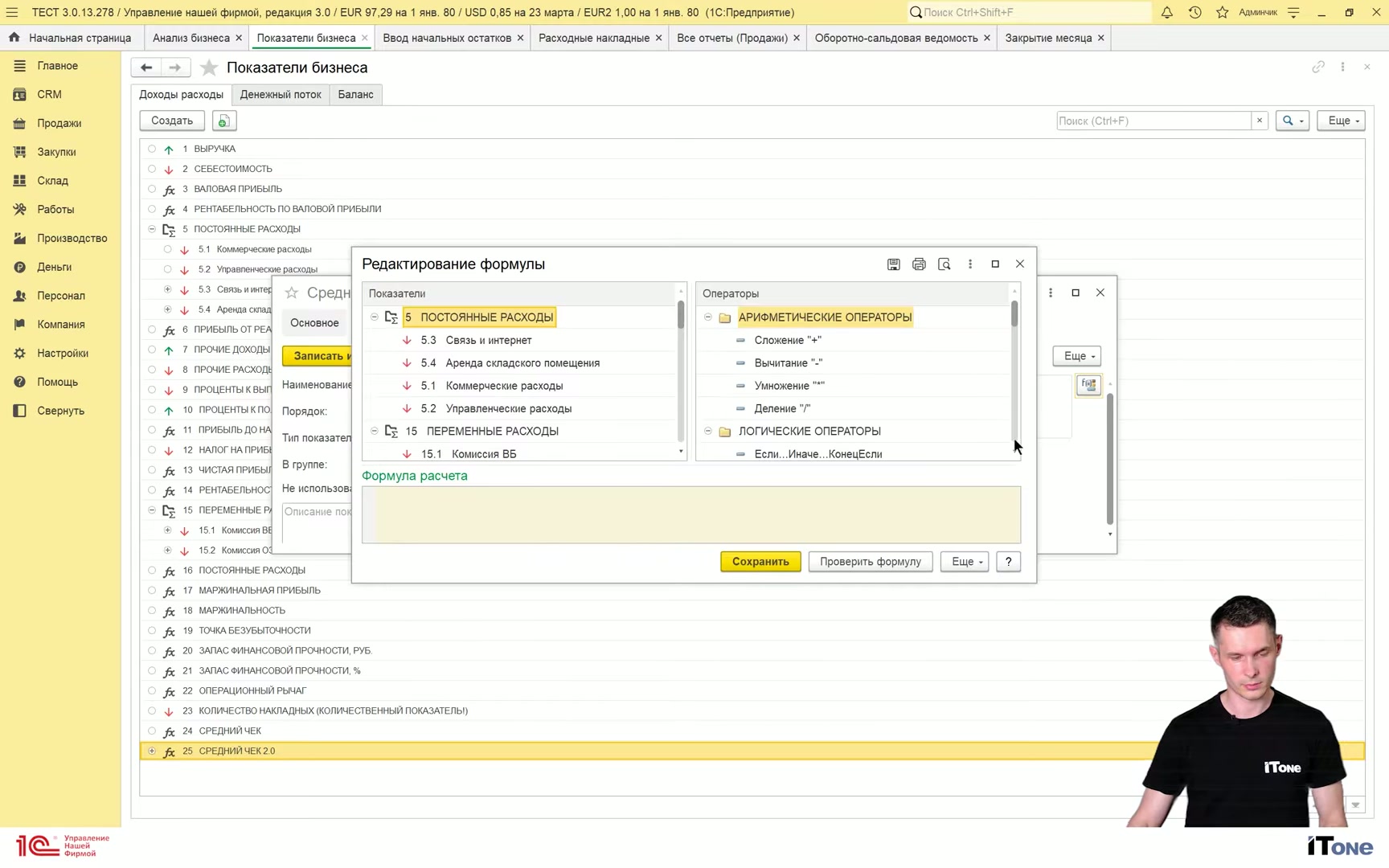Add Показатели бизнеса to favorites with star
1389x868 pixels.
point(209,68)
